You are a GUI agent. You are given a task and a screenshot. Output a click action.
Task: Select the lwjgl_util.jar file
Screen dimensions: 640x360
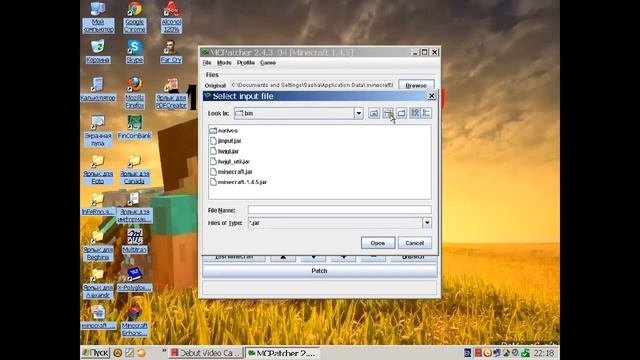(x=229, y=162)
